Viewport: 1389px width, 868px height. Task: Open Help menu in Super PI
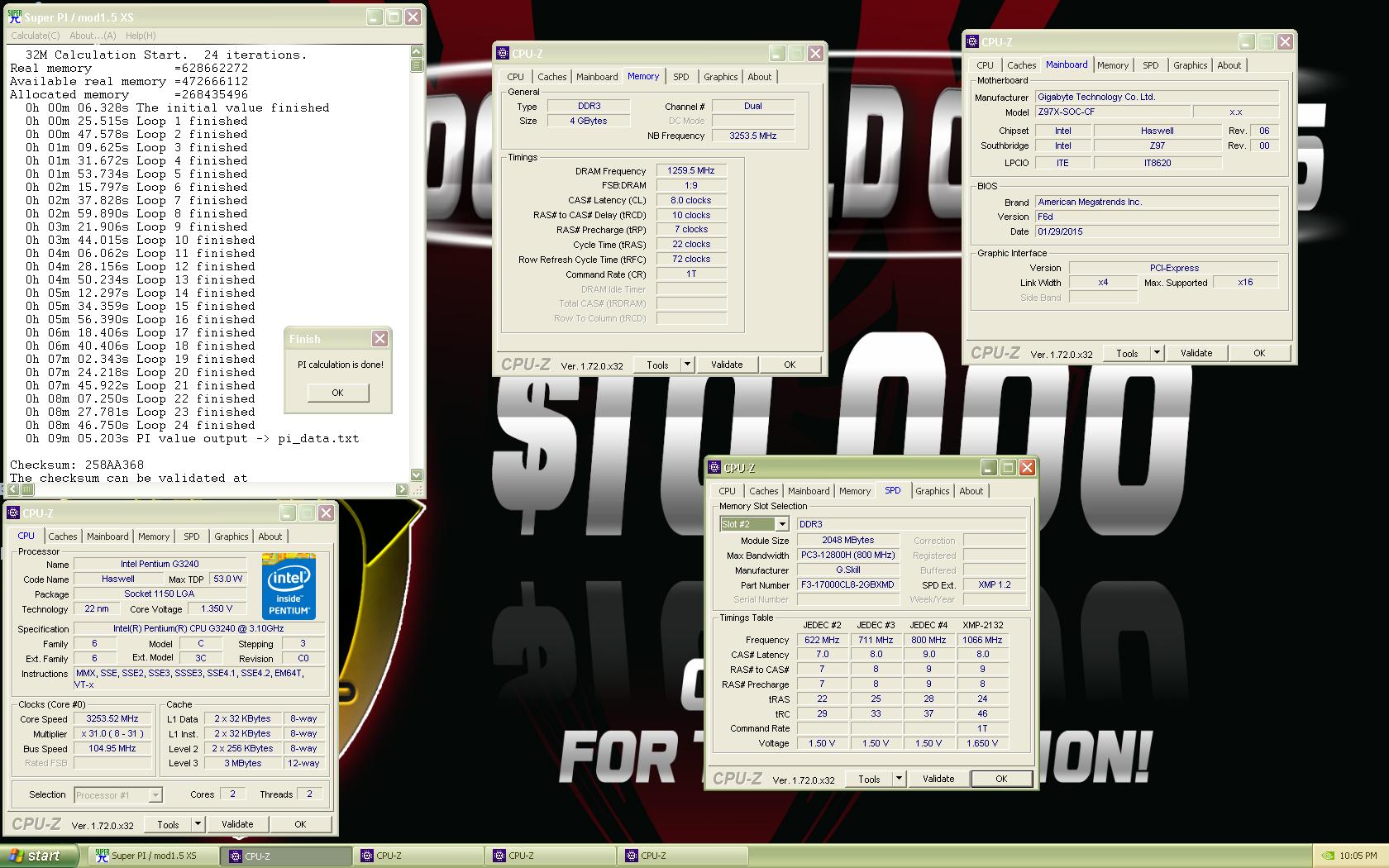click(141, 36)
